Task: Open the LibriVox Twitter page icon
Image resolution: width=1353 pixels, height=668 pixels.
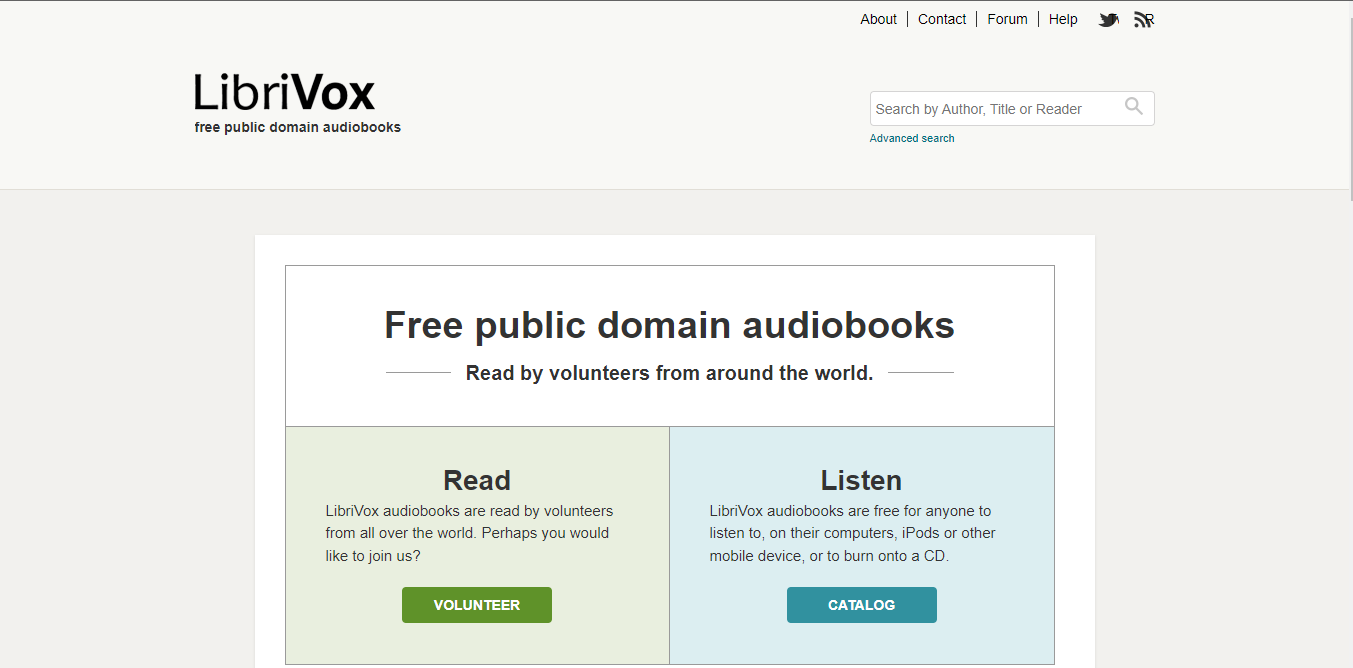Action: [x=1108, y=19]
